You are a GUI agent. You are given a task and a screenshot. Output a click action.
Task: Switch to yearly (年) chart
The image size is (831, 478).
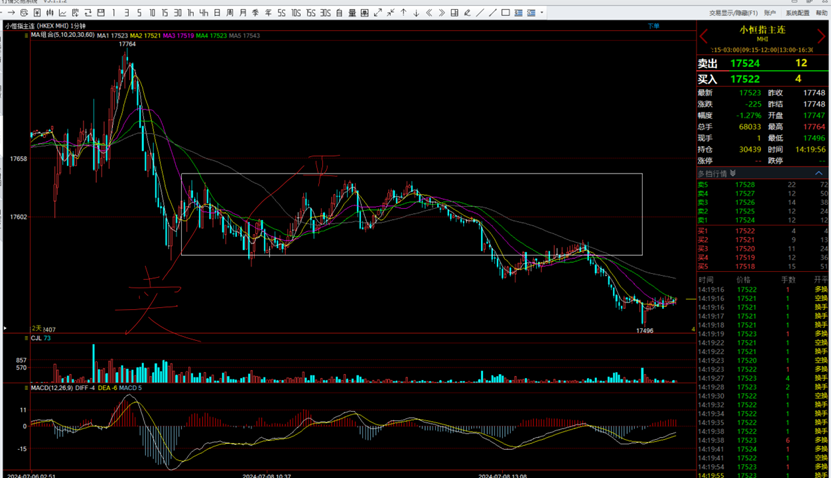pyautogui.click(x=268, y=13)
